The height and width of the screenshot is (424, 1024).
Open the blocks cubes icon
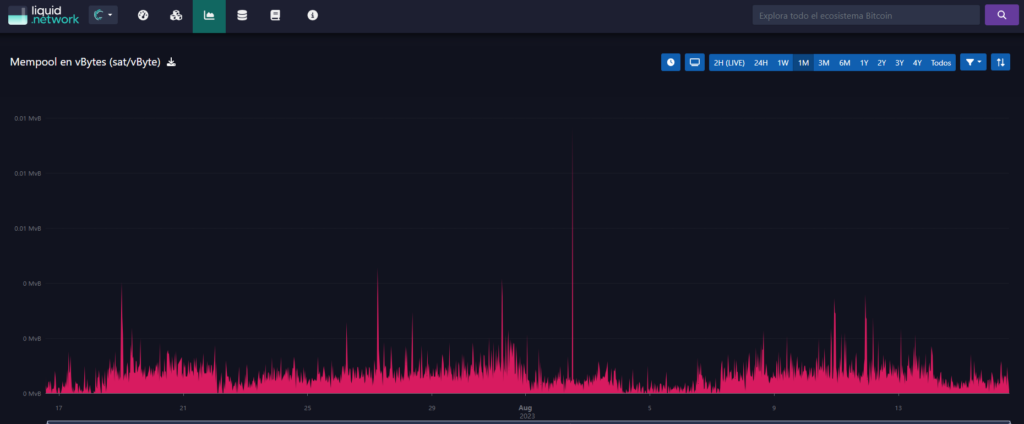[x=176, y=15]
